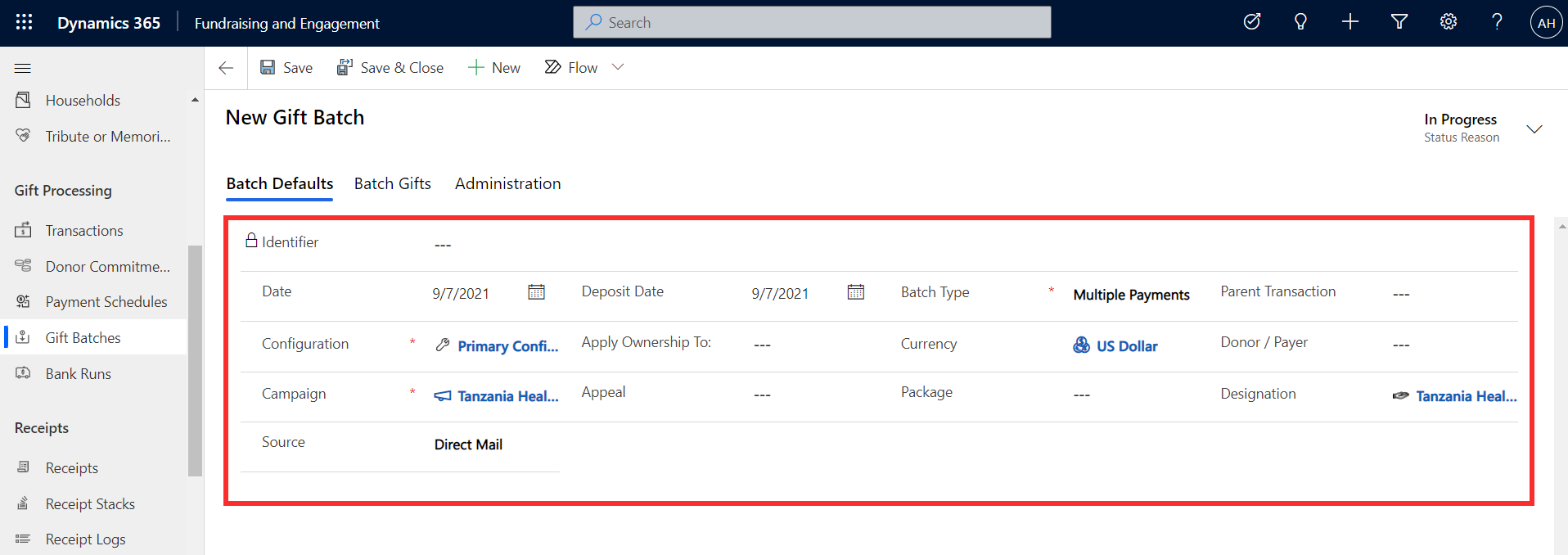Image resolution: width=1568 pixels, height=555 pixels.
Task: Click the Save disk icon
Action: (268, 67)
